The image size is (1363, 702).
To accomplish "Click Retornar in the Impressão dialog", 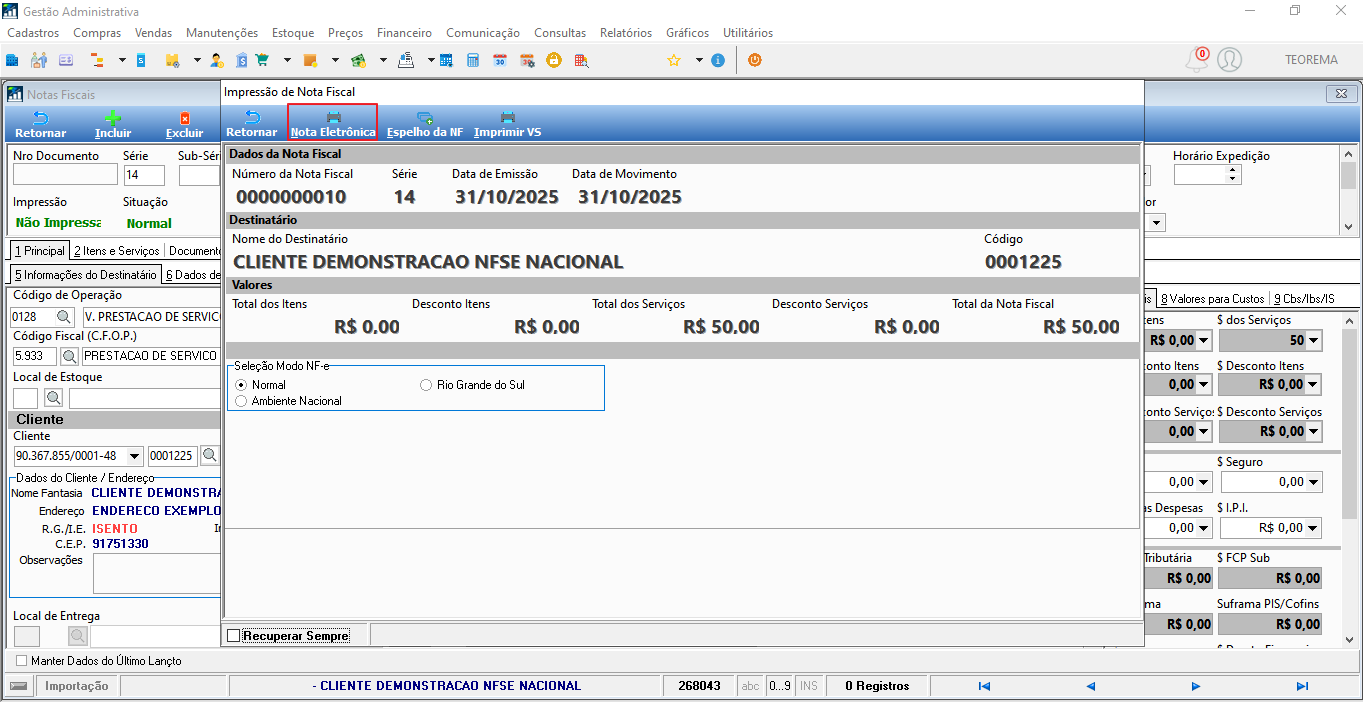I will [x=252, y=123].
